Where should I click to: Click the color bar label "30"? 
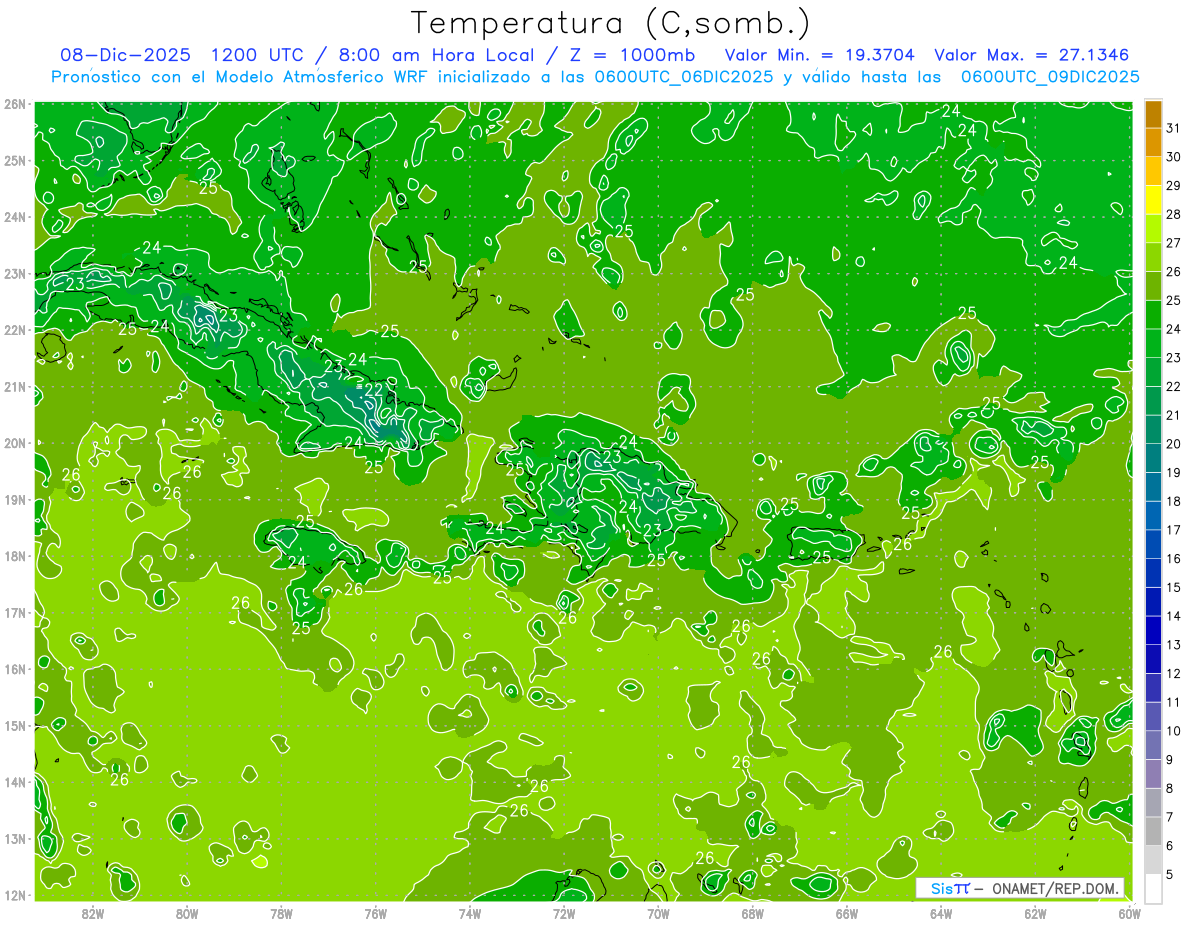tap(1173, 157)
